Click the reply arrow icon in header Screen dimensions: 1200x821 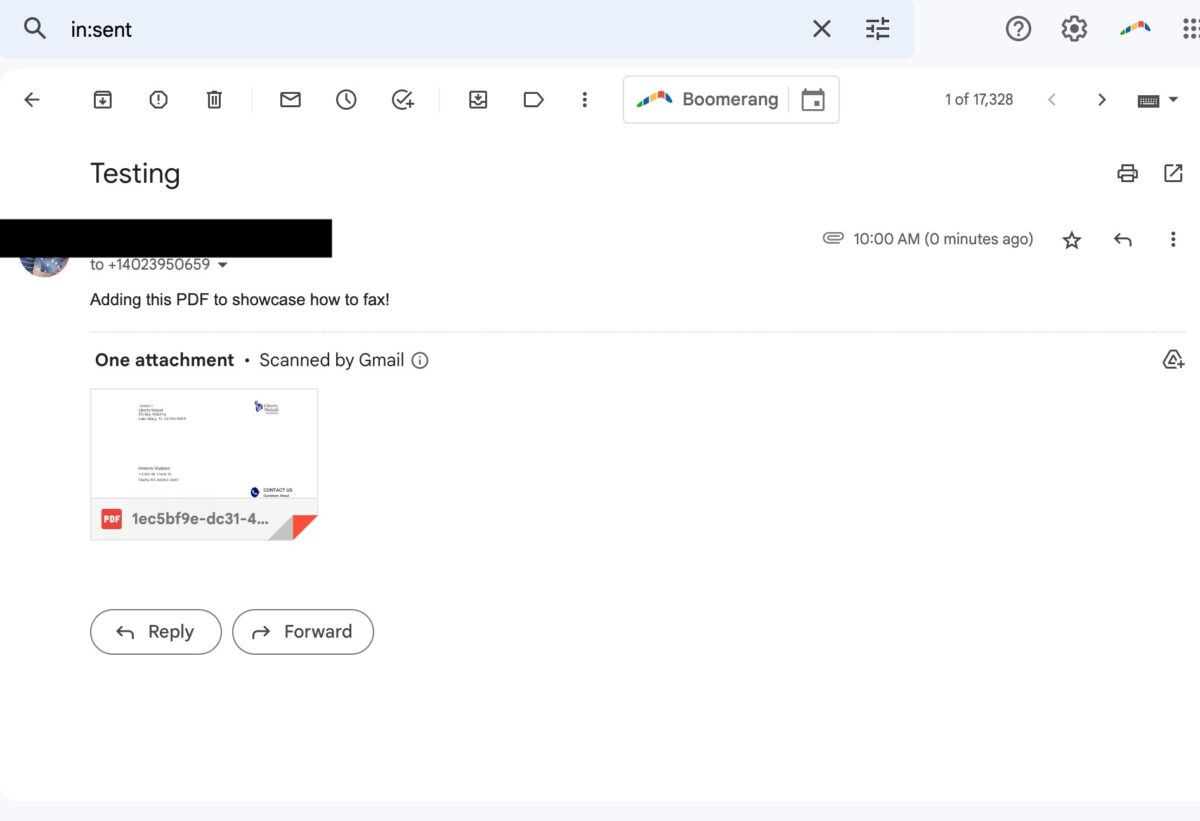[1123, 240]
